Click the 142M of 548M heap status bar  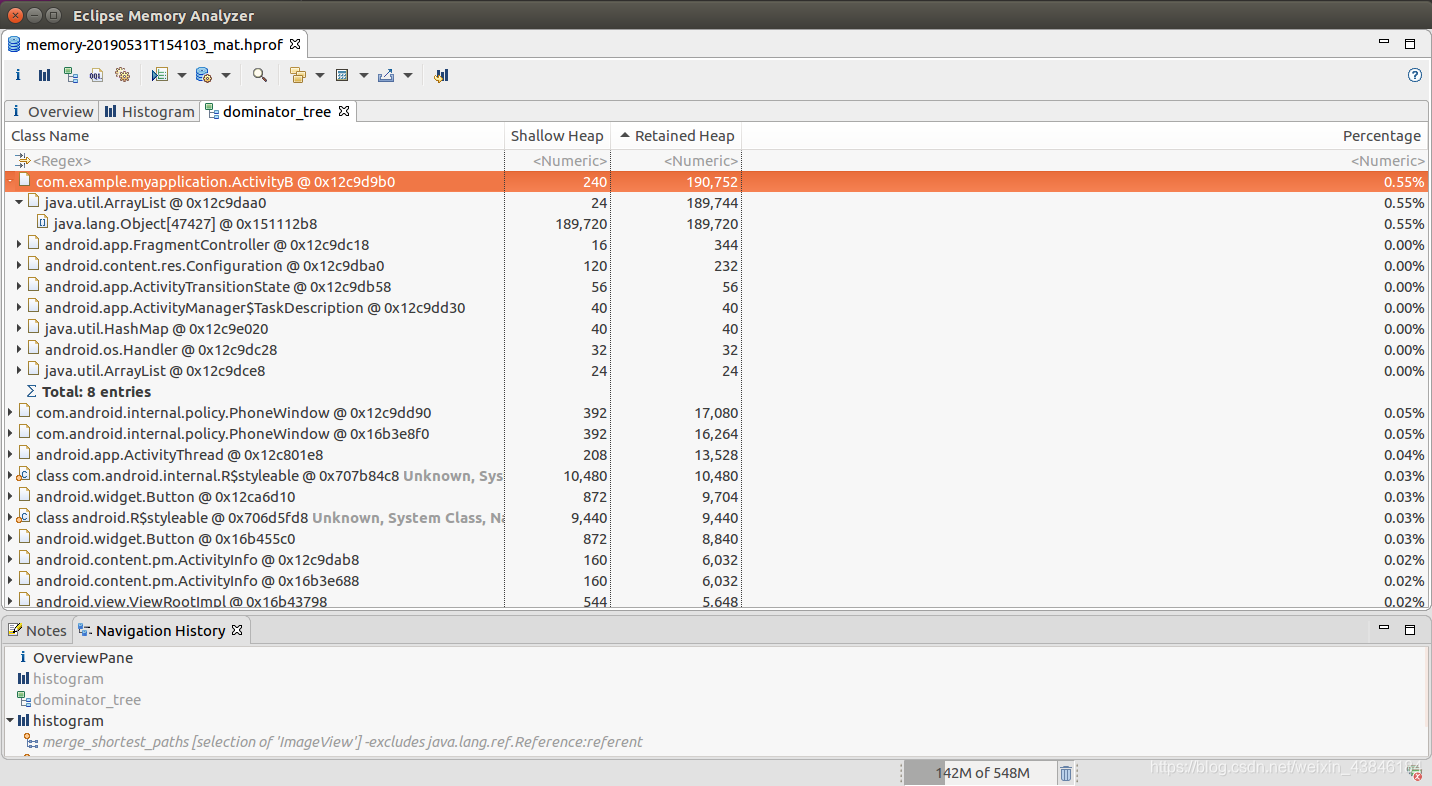[x=979, y=773]
